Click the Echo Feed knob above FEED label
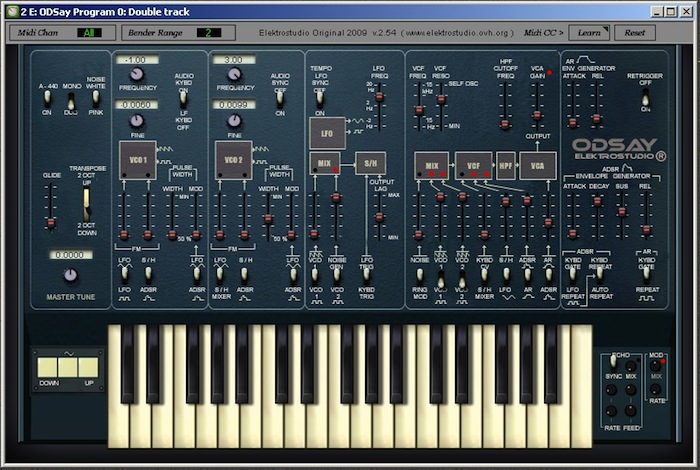 click(631, 411)
